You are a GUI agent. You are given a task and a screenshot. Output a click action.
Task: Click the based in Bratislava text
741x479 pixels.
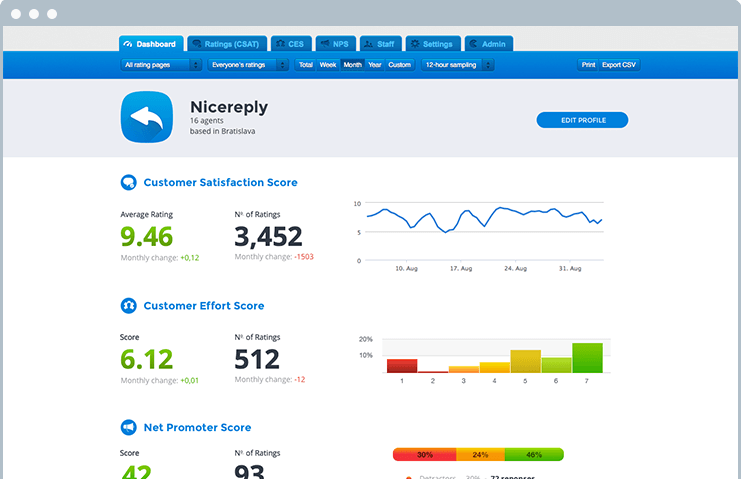tap(222, 131)
